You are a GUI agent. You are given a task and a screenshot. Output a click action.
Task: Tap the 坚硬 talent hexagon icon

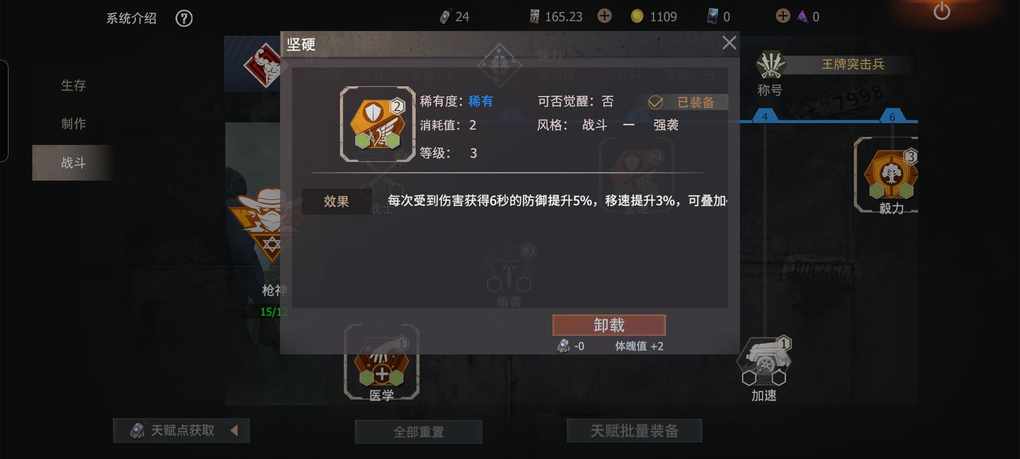[377, 124]
